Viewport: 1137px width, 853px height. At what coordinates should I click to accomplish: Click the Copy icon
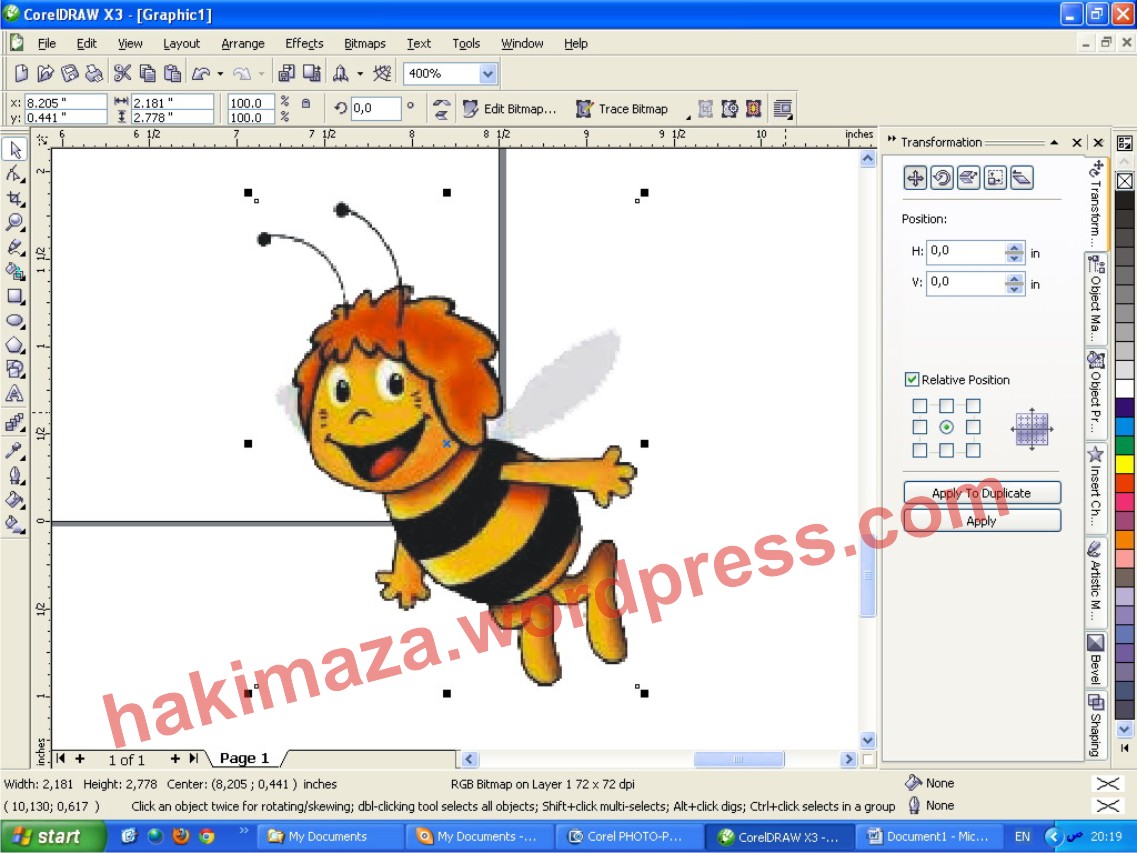tap(147, 73)
